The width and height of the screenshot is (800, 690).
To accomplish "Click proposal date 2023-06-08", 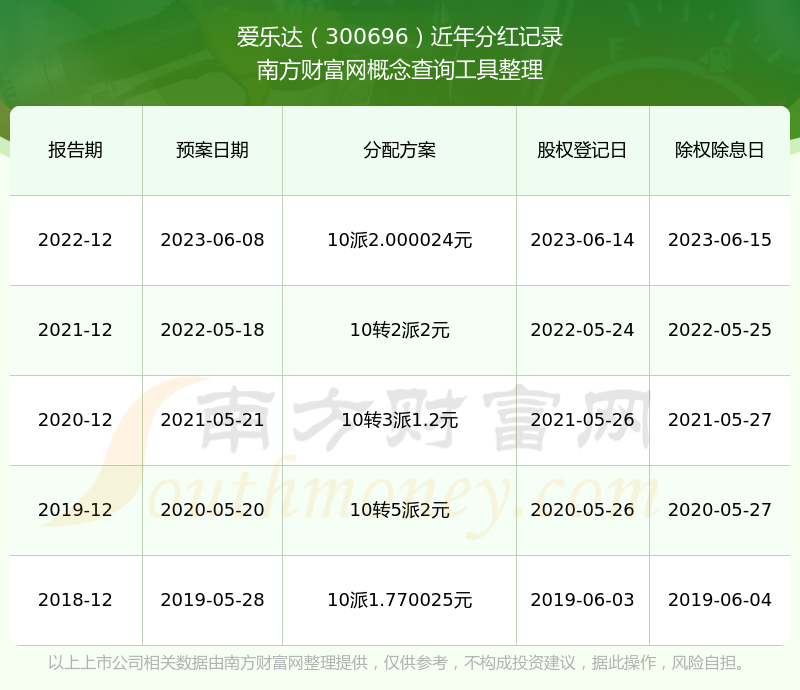I will pyautogui.click(x=212, y=240).
